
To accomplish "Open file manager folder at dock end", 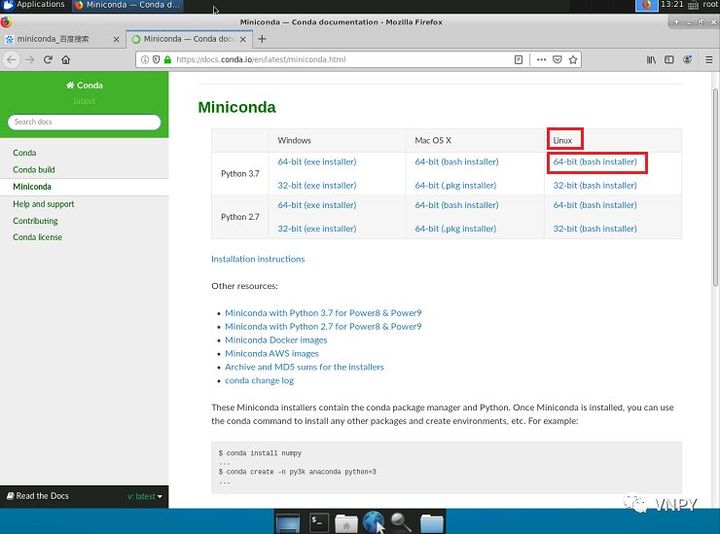I will coord(432,523).
